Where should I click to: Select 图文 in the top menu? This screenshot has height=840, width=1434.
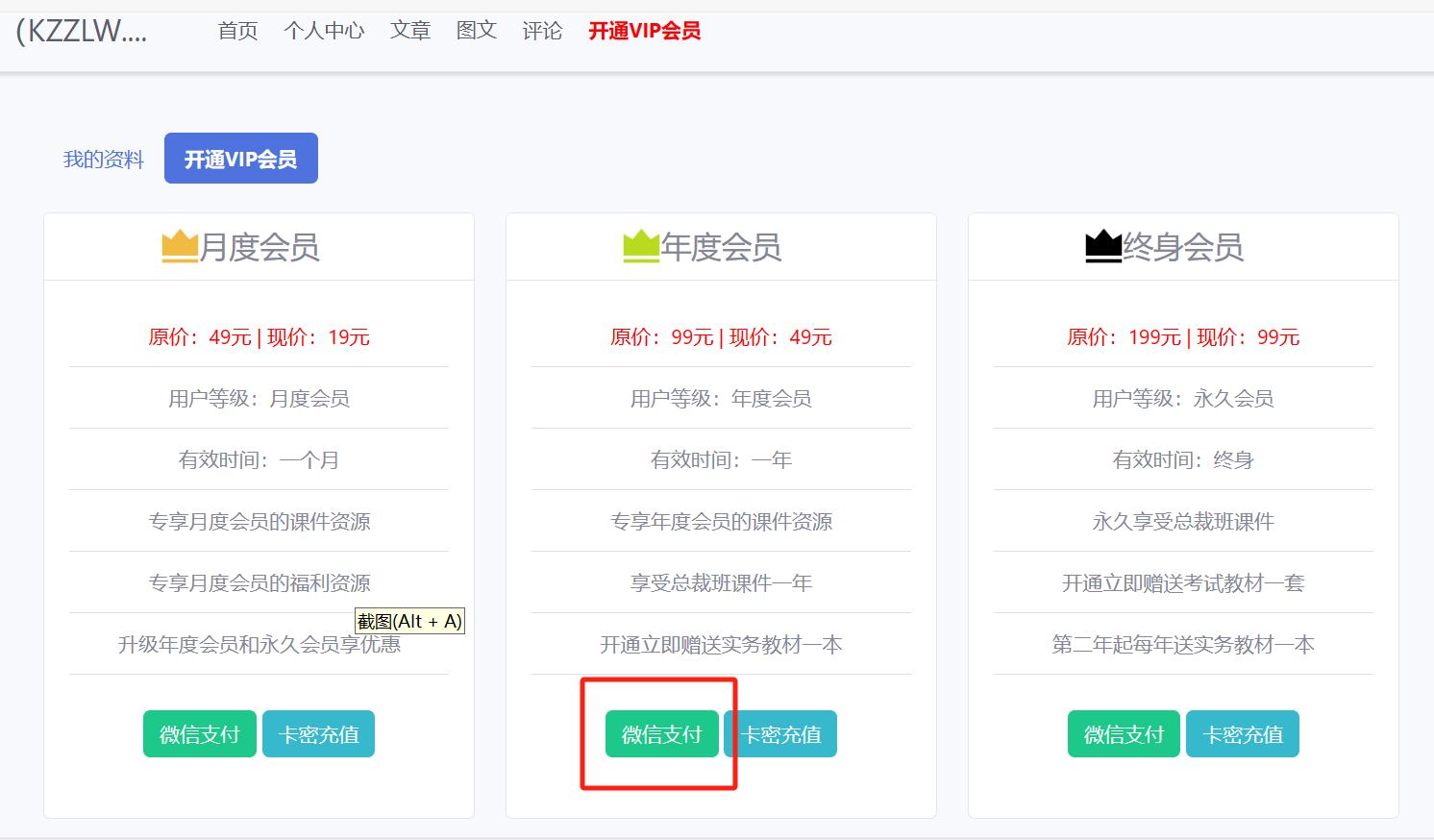(x=477, y=31)
